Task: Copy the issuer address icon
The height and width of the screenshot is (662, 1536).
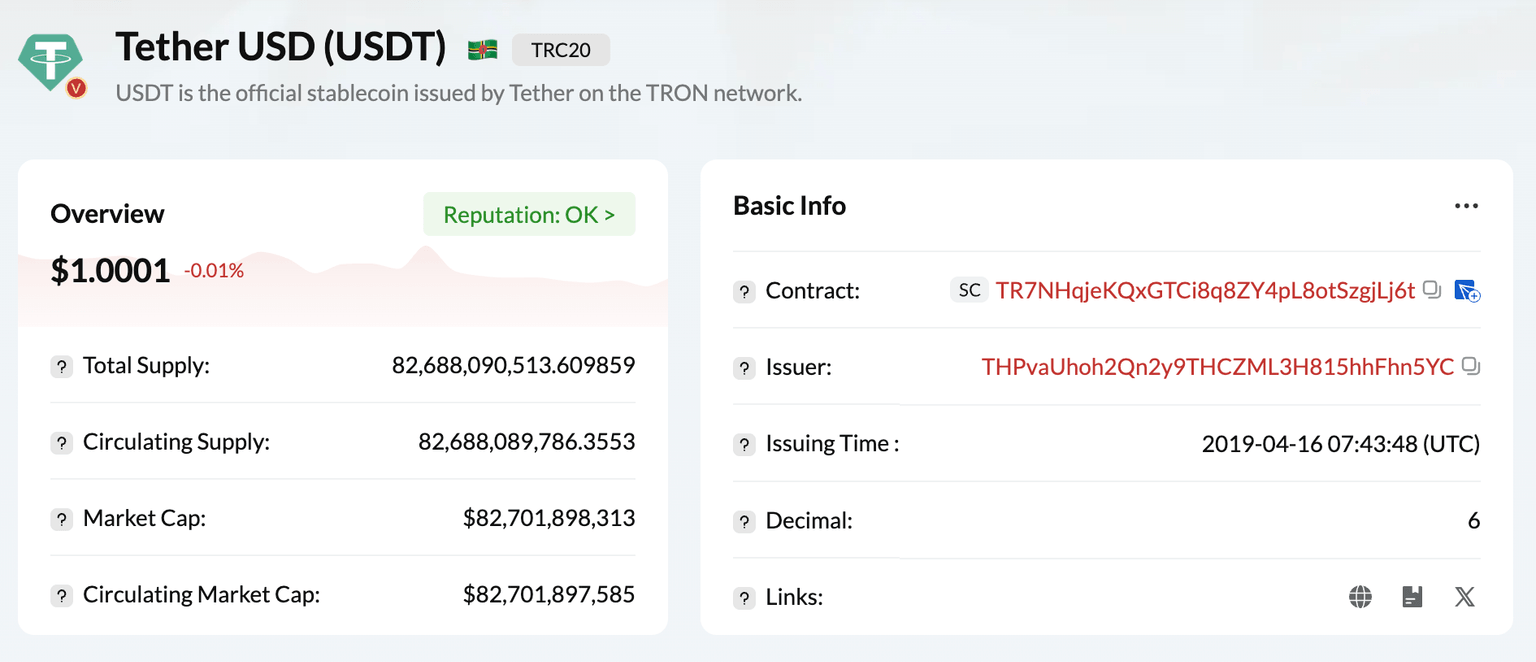Action: tap(1470, 366)
